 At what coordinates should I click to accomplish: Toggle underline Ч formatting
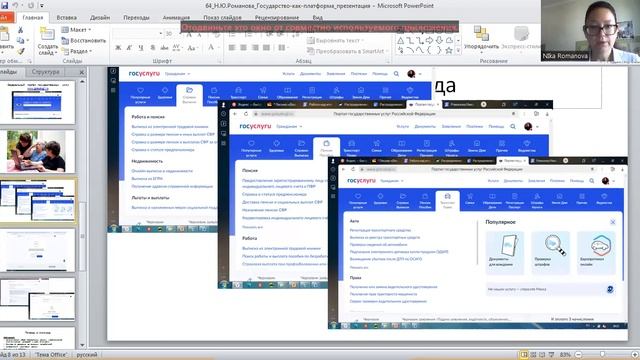click(141, 48)
